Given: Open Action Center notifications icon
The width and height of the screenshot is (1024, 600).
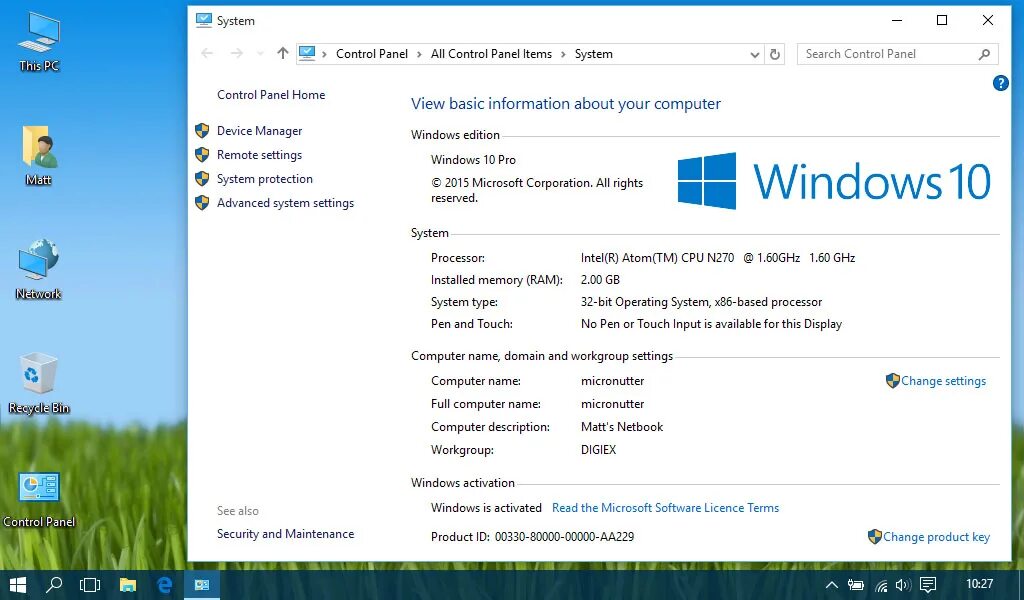Looking at the screenshot, I should pyautogui.click(x=928, y=584).
